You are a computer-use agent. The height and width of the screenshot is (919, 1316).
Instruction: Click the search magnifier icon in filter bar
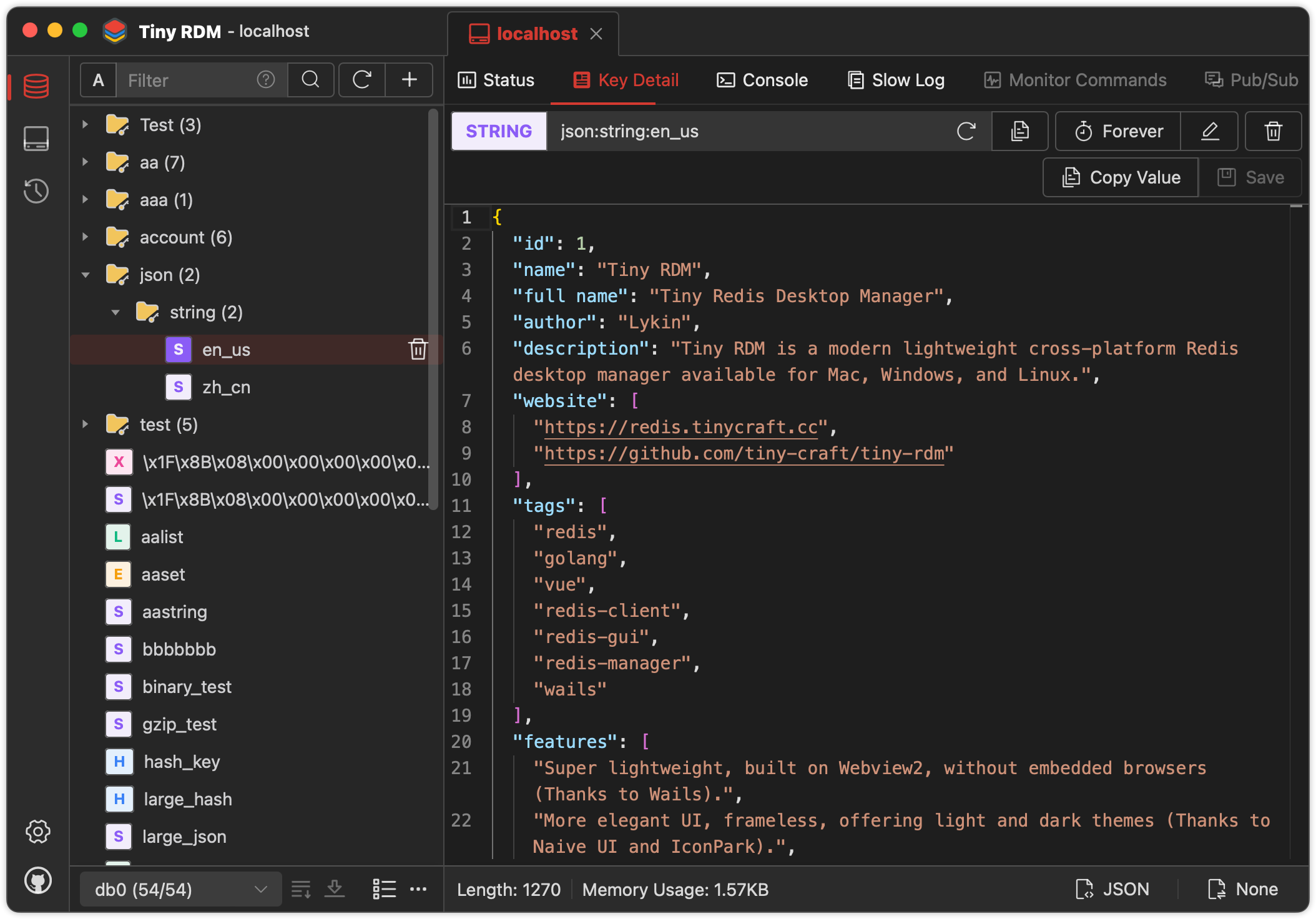click(x=310, y=80)
